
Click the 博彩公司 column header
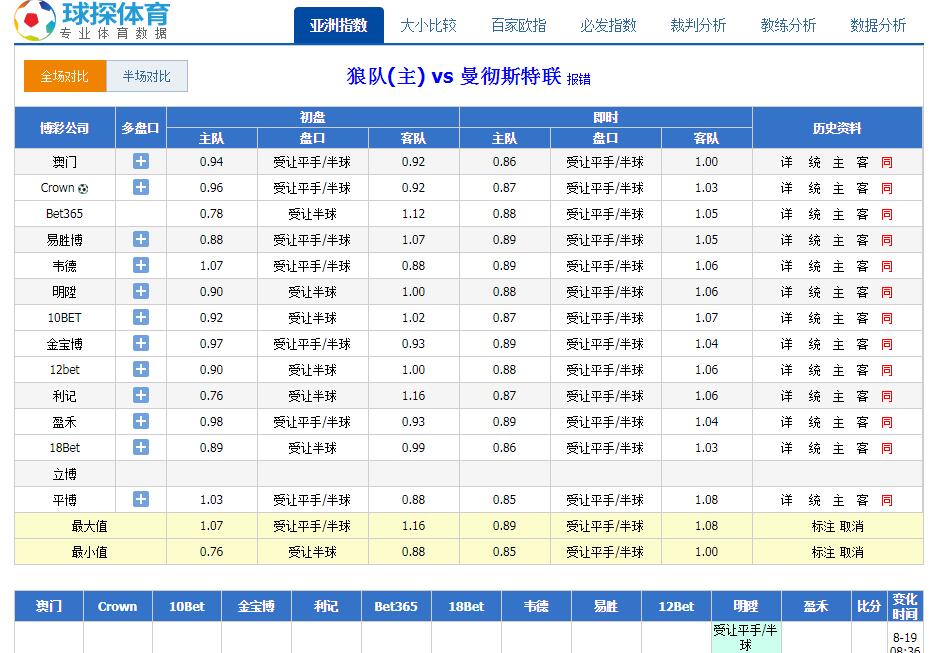pyautogui.click(x=64, y=128)
